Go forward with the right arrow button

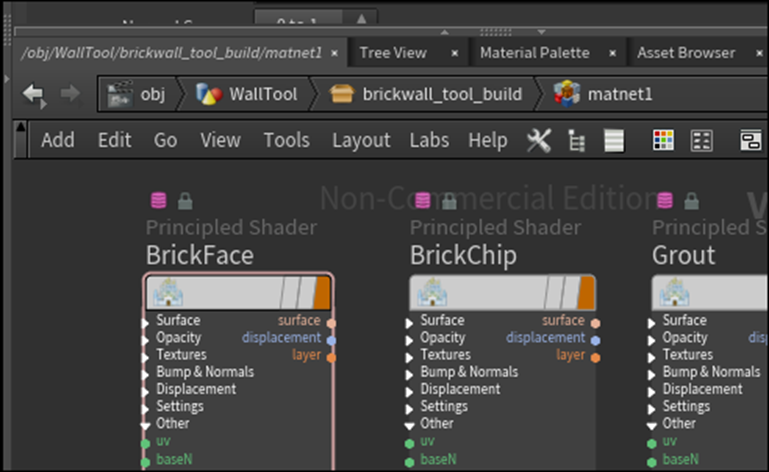pos(70,93)
